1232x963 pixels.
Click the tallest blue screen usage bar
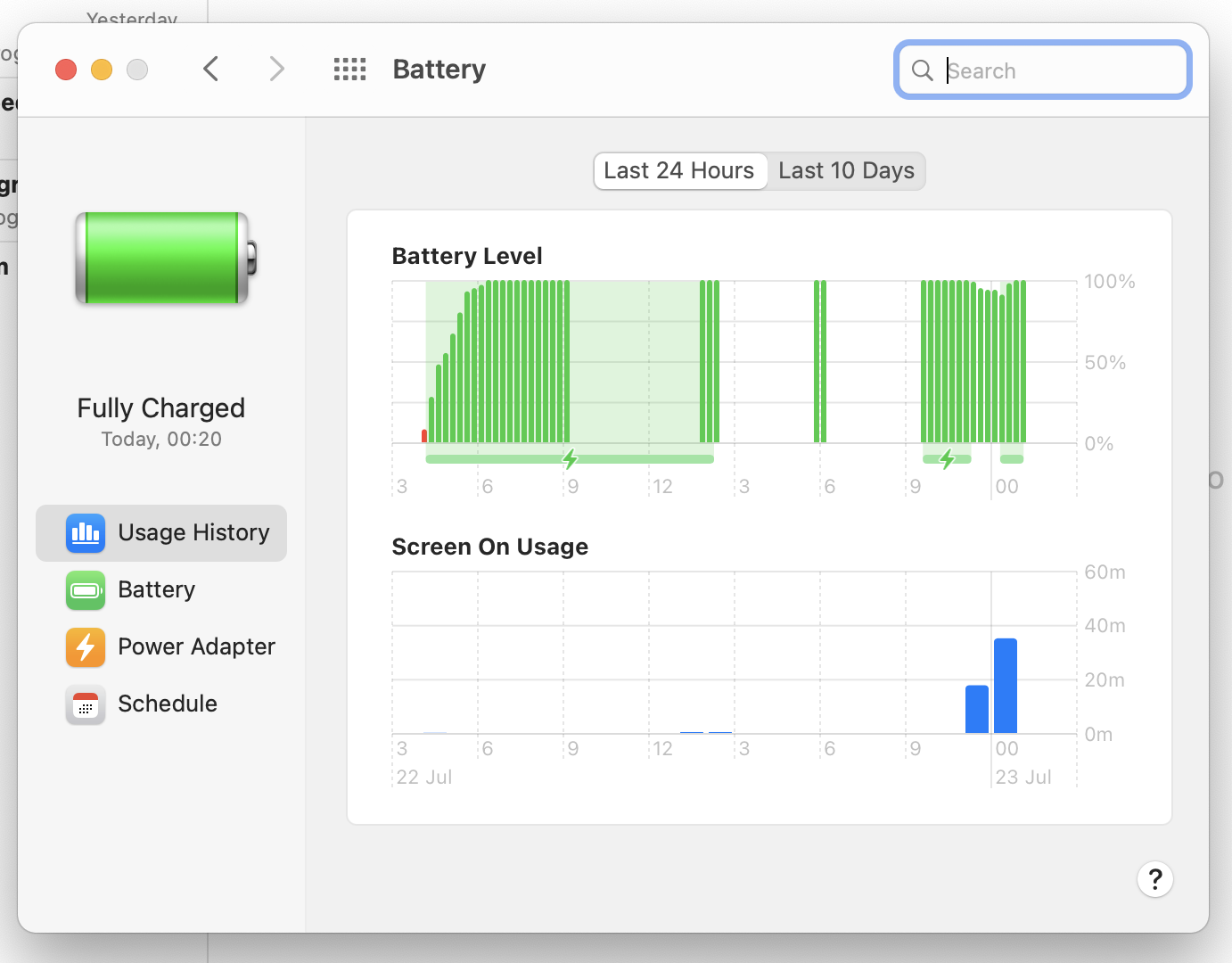click(1006, 686)
